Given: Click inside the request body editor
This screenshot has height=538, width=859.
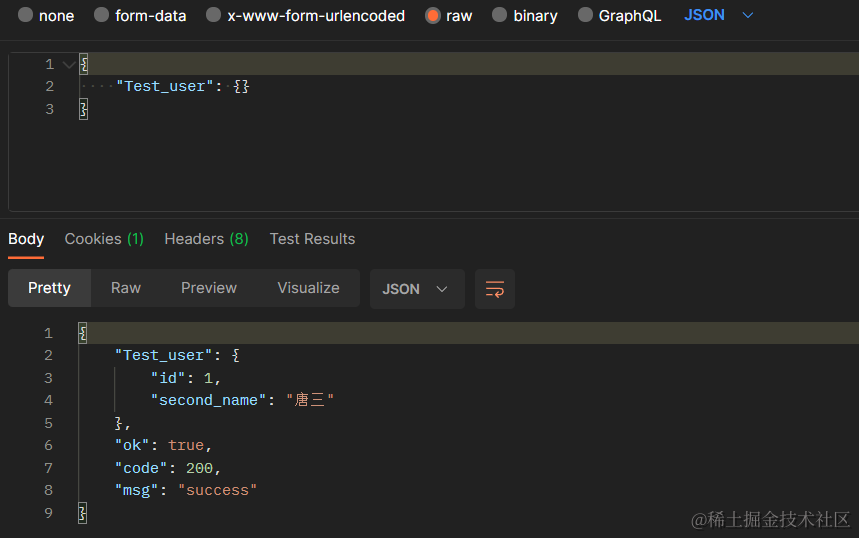Looking at the screenshot, I should coord(433,131).
